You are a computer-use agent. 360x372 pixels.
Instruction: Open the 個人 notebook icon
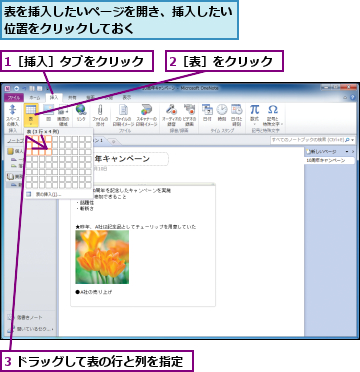(10, 152)
